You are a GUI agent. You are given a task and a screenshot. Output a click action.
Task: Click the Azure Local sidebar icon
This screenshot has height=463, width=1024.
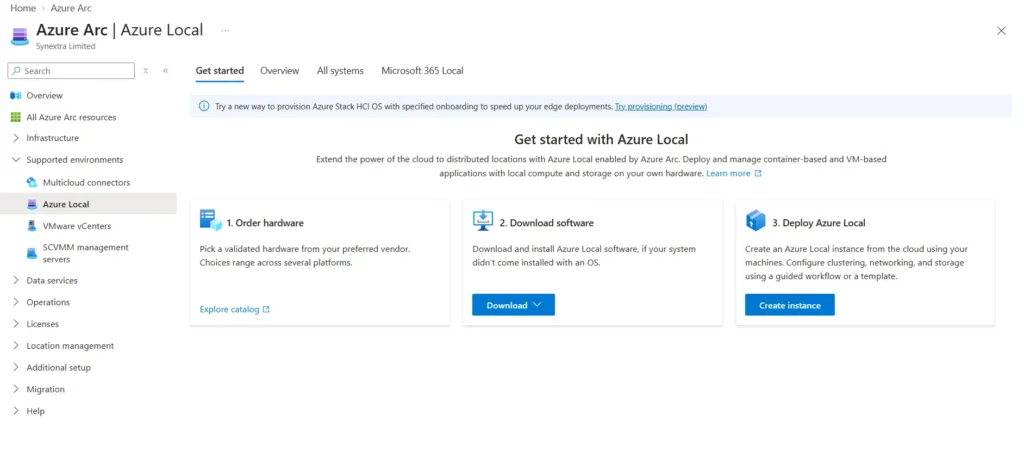32,204
